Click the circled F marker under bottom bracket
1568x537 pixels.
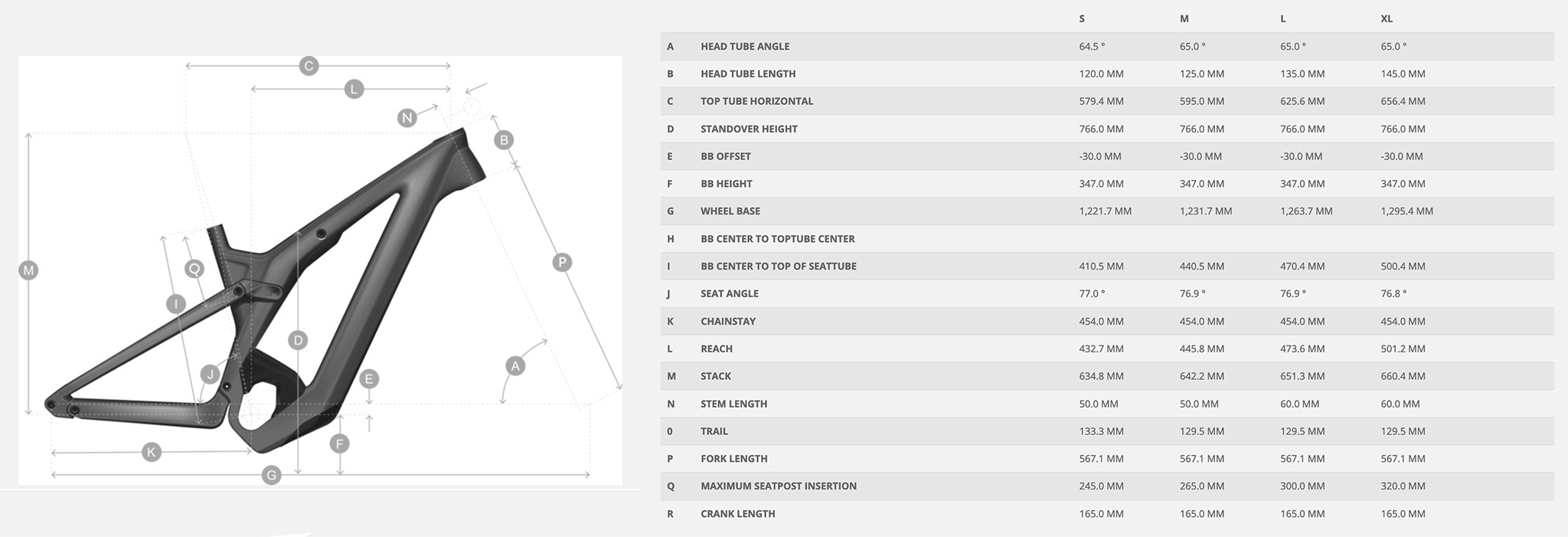(339, 444)
